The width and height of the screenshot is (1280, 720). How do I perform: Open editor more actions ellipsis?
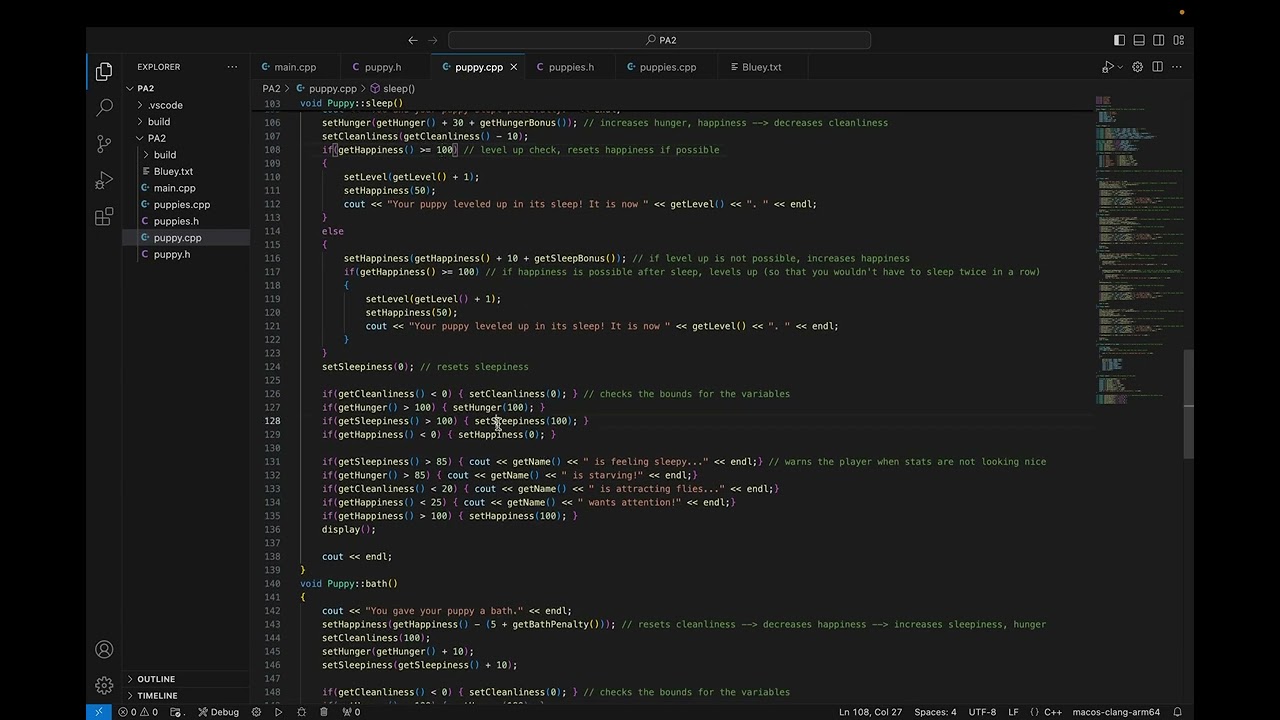1177,67
